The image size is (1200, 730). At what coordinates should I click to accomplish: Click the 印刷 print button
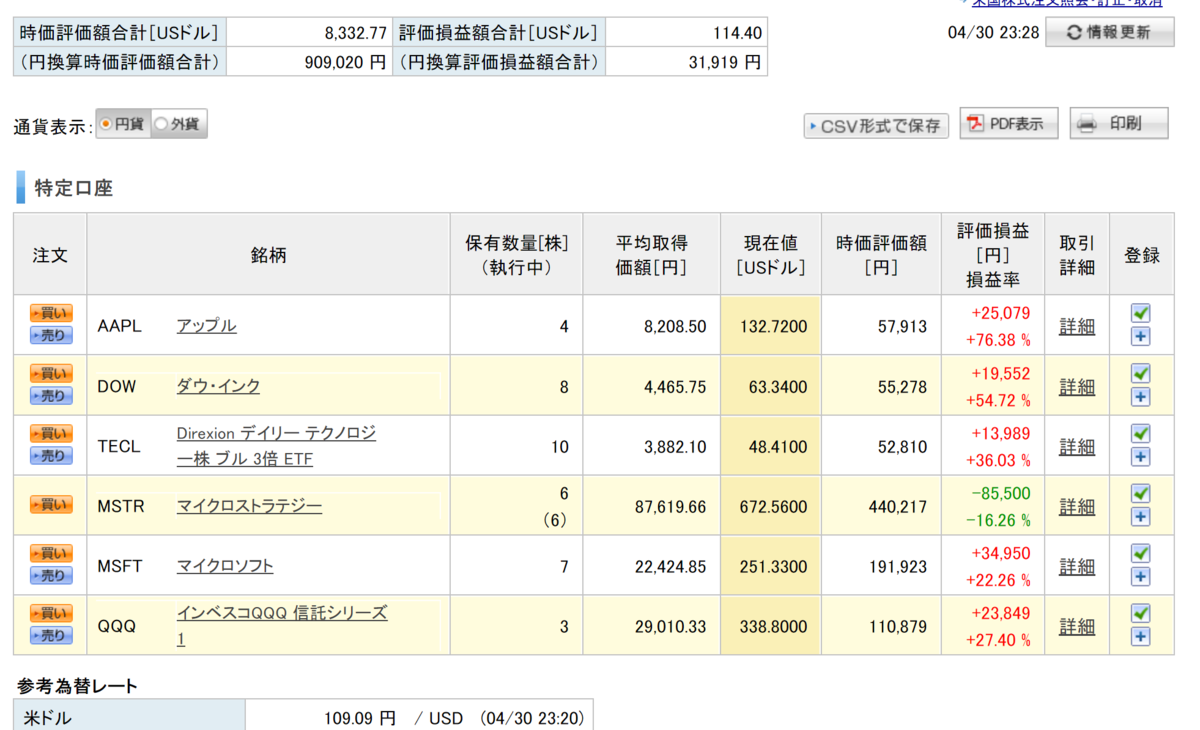1119,124
